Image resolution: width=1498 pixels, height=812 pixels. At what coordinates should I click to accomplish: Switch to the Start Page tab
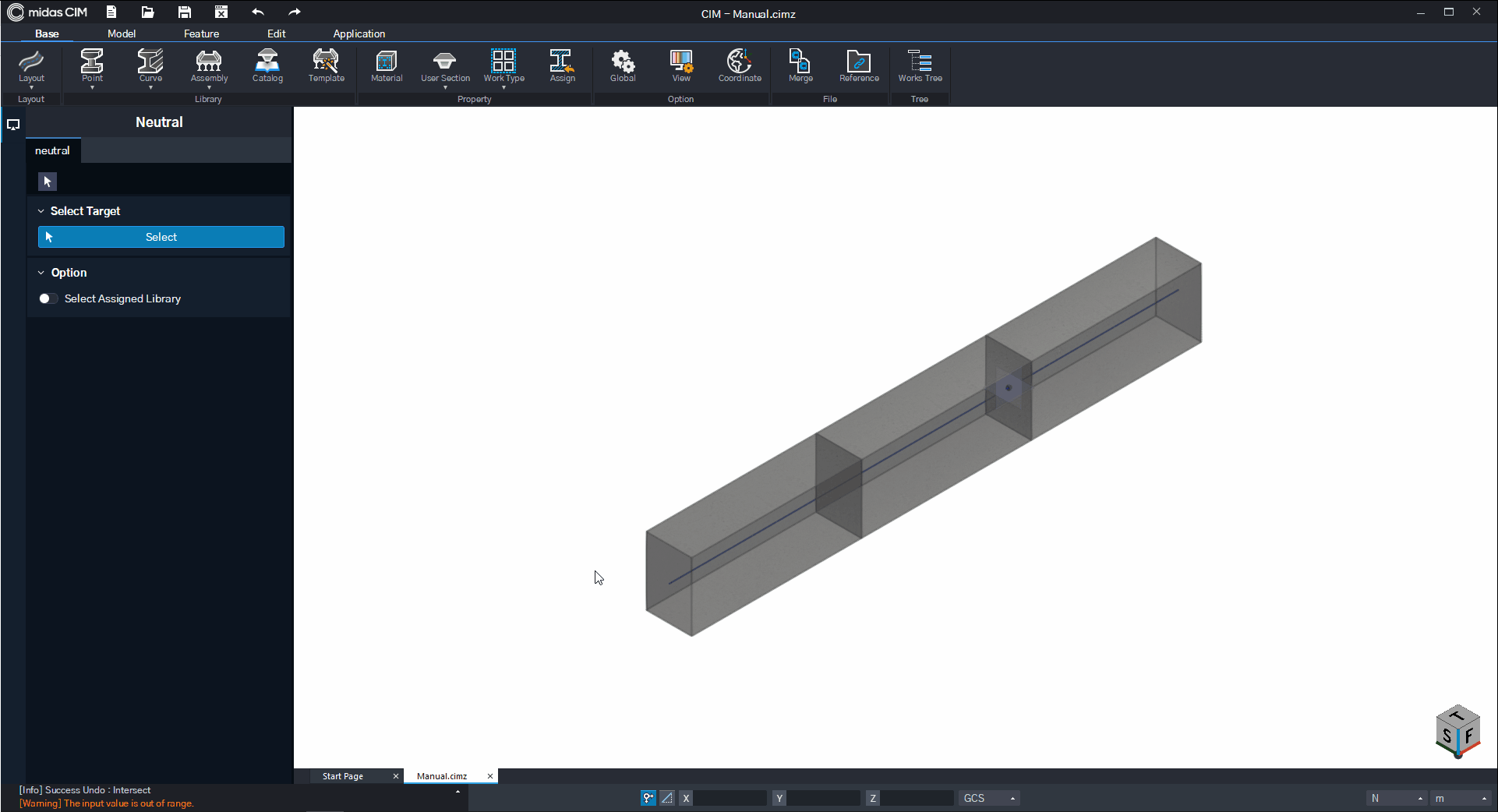pyautogui.click(x=343, y=776)
